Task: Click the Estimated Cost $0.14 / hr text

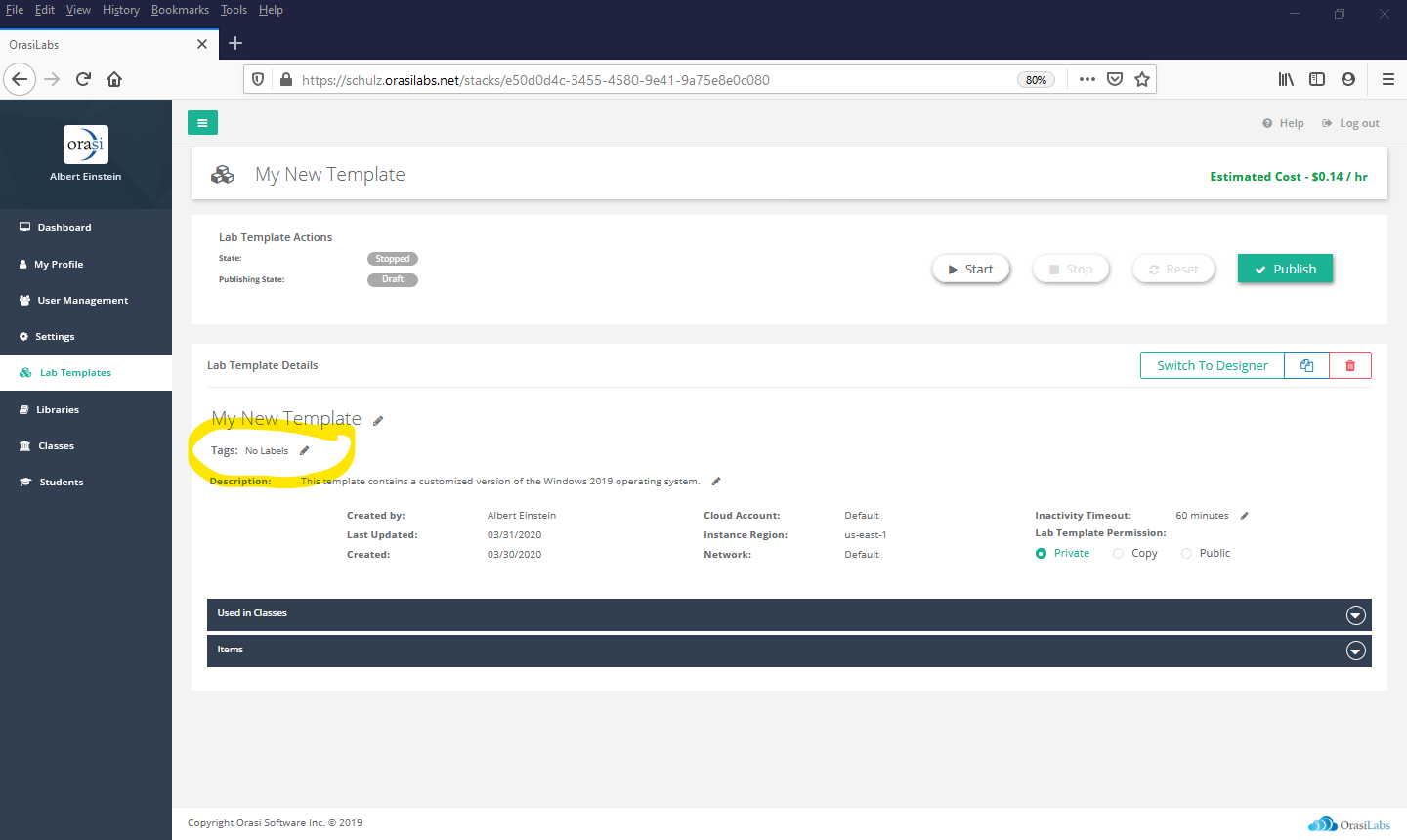Action: click(x=1289, y=177)
